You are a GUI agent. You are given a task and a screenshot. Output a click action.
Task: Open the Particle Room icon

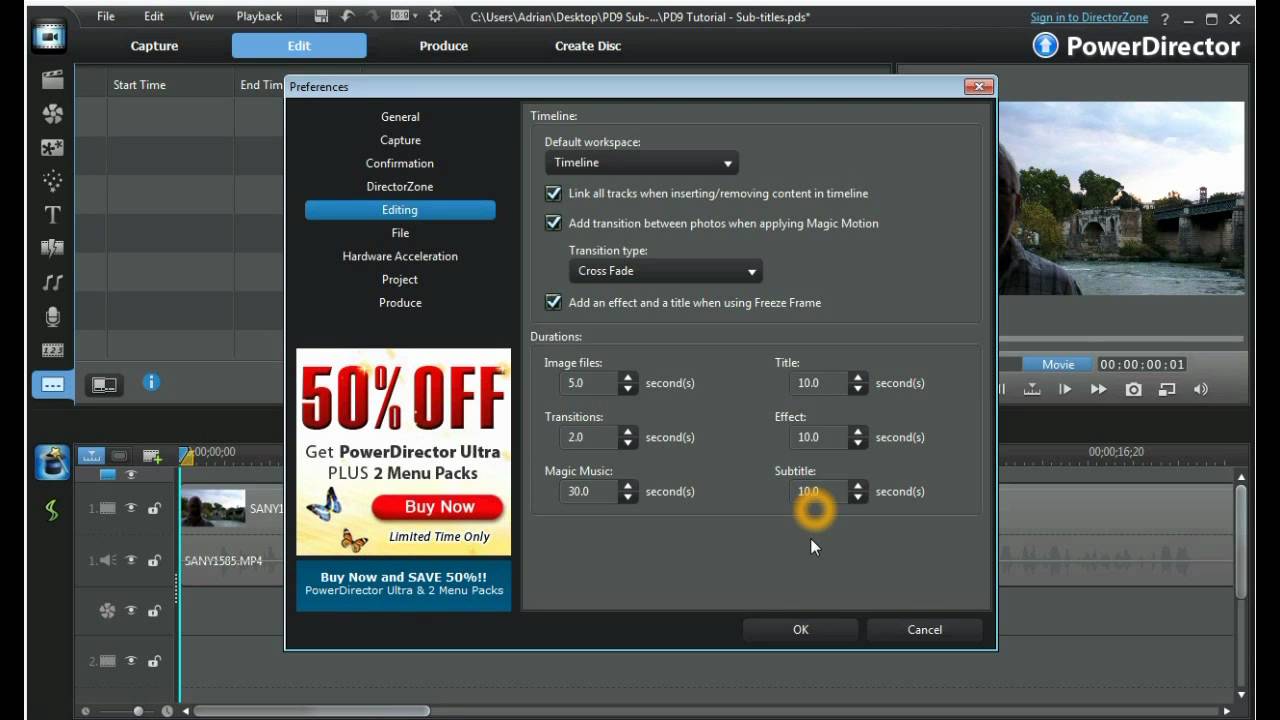(52, 181)
